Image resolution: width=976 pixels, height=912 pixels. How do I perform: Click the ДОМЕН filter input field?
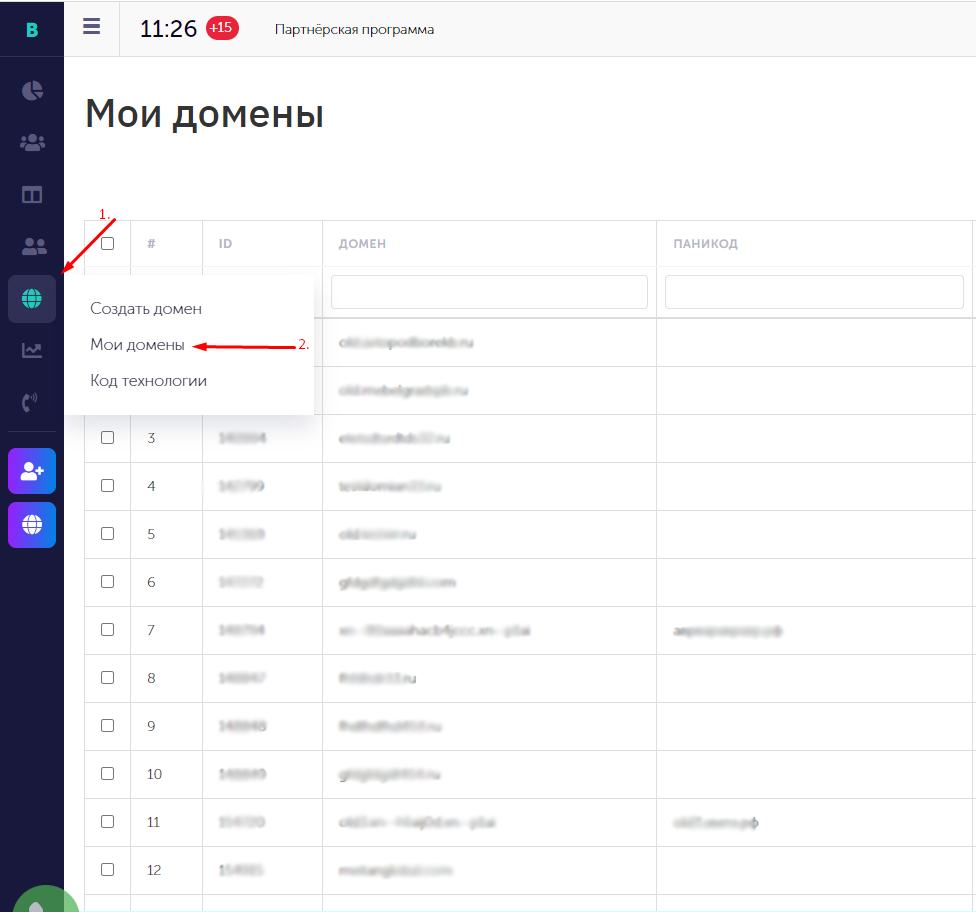[489, 292]
